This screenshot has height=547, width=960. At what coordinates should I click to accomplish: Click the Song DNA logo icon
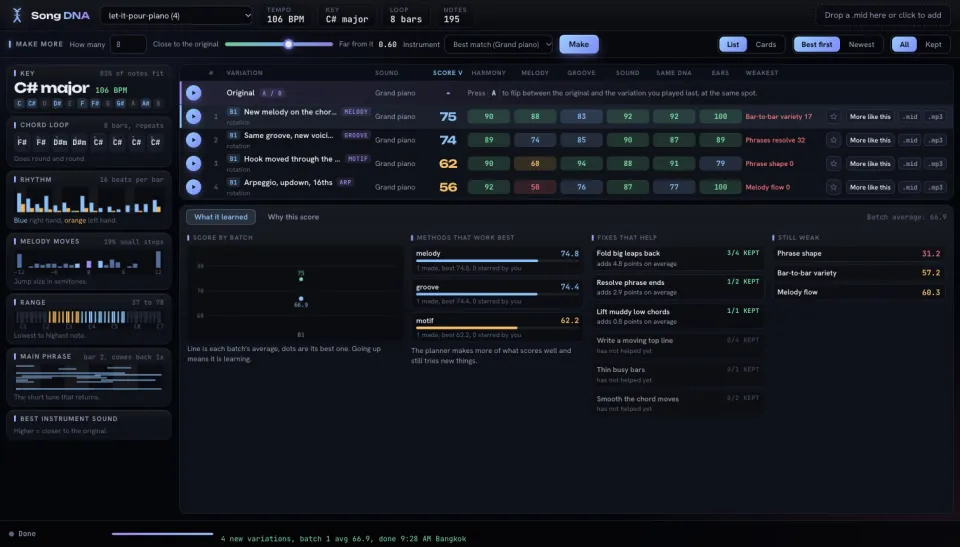17,15
